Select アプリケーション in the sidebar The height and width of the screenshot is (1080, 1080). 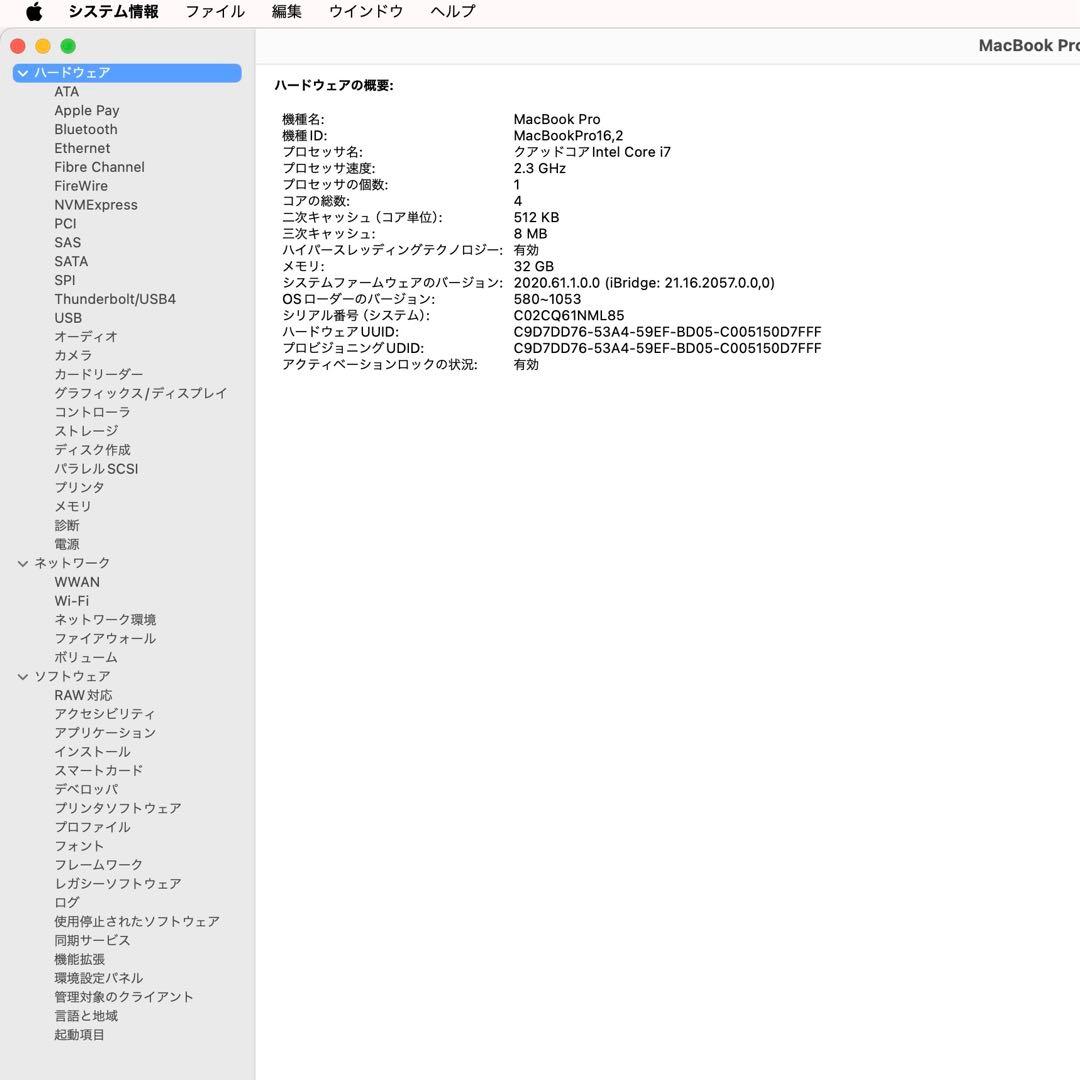click(105, 733)
